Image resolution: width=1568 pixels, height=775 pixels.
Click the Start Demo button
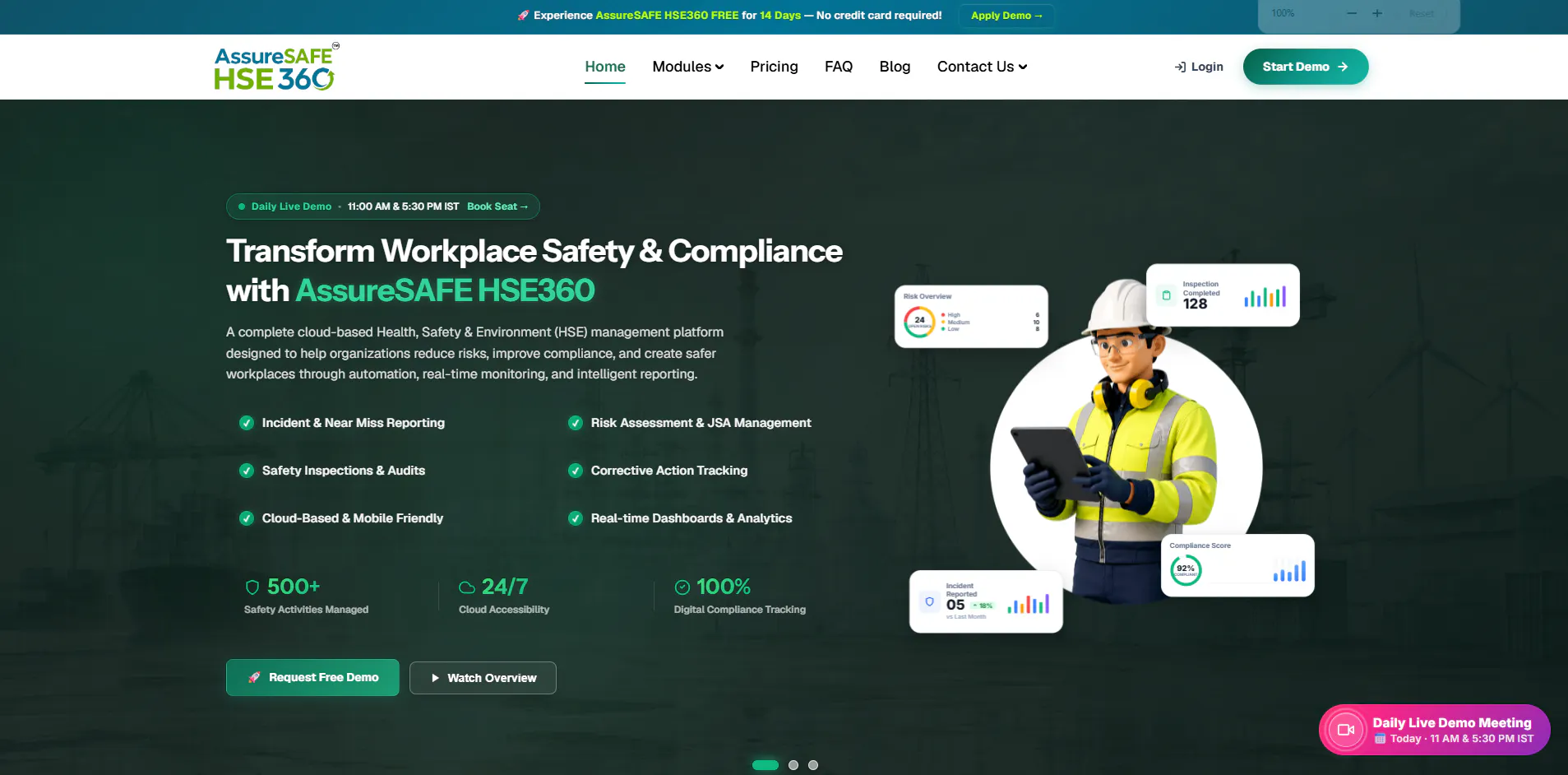click(1306, 67)
